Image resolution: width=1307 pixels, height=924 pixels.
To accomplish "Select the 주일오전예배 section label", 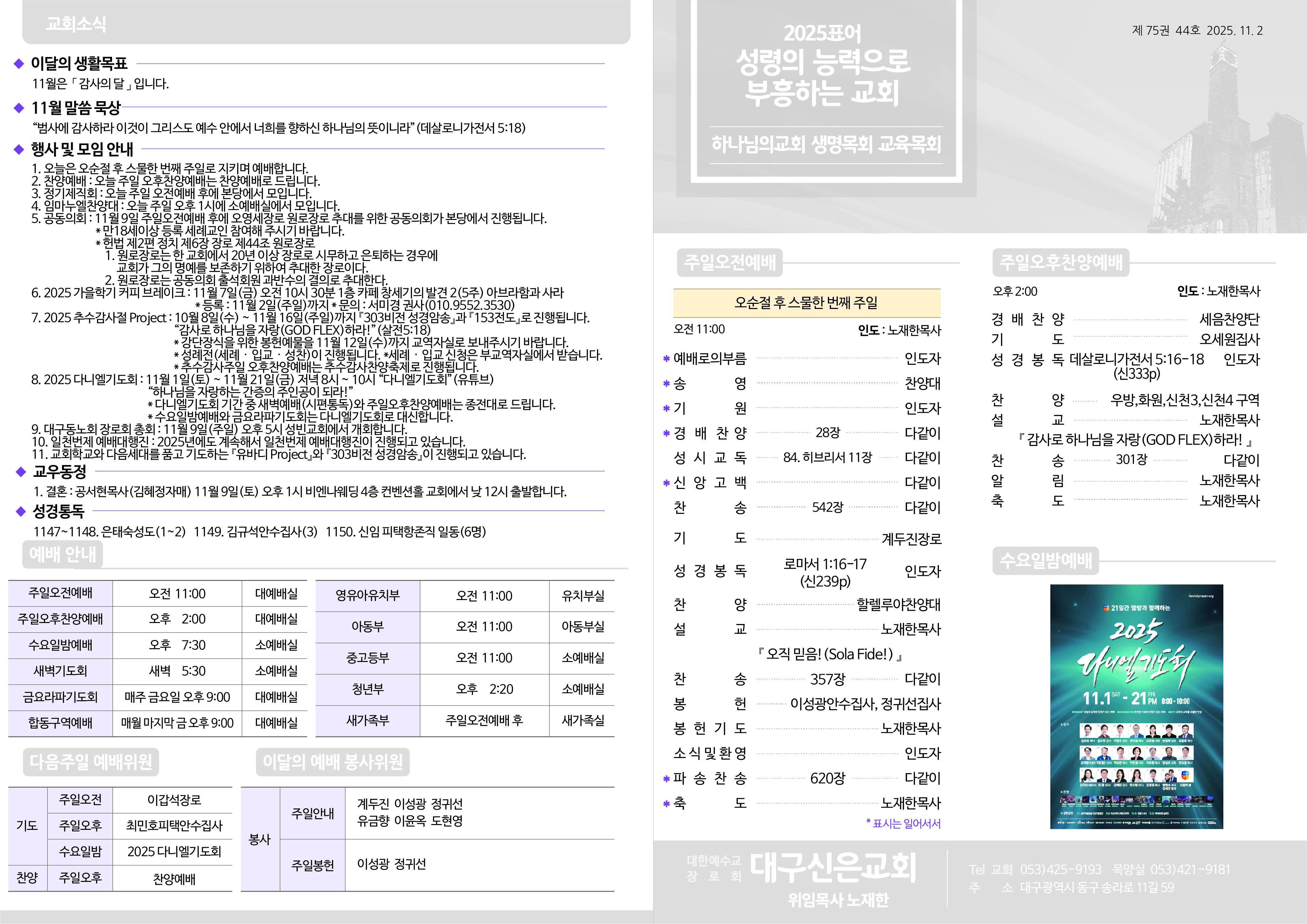I will tap(729, 262).
